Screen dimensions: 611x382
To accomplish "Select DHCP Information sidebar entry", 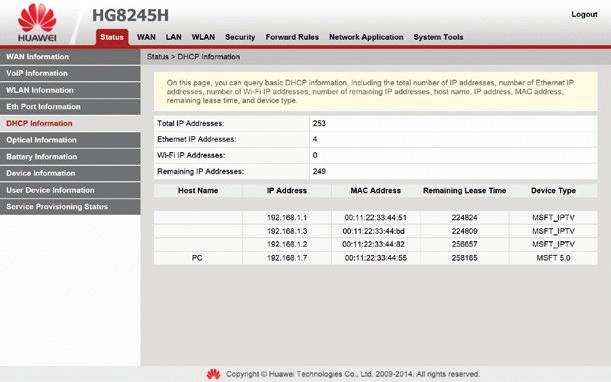I will pyautogui.click(x=70, y=123).
